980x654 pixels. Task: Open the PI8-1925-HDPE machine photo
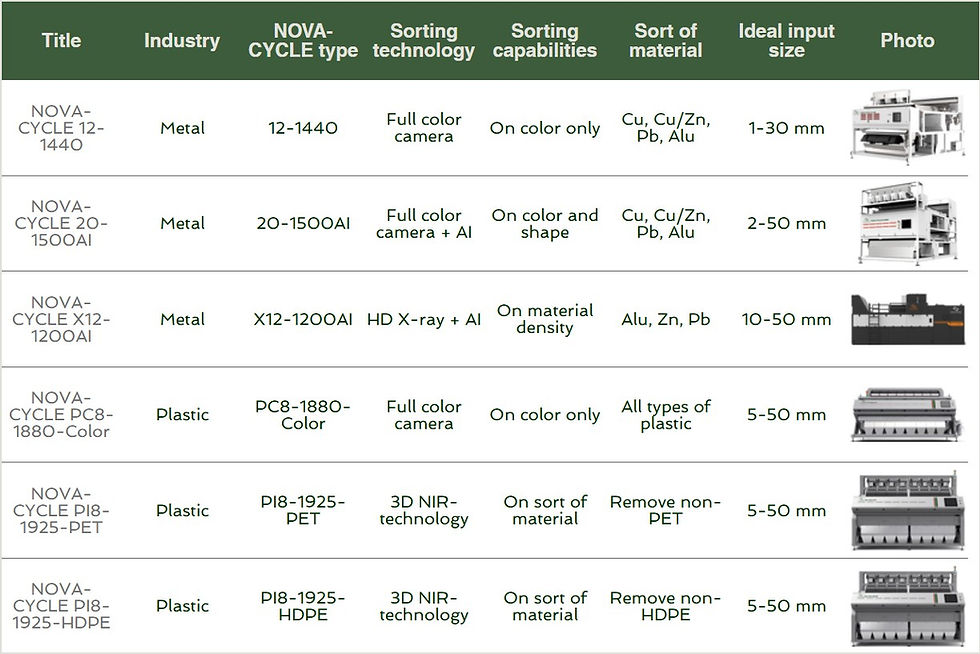click(908, 606)
